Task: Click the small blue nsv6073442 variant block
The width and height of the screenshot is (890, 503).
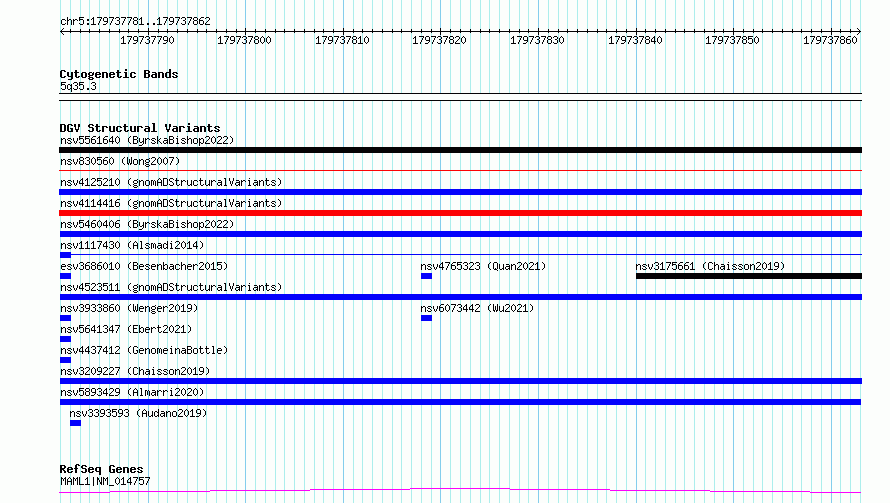Action: tap(426, 318)
